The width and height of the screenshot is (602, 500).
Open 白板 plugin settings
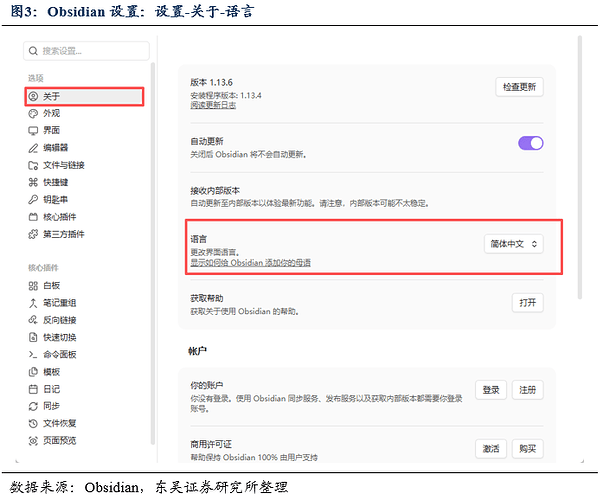pyautogui.click(x=84, y=286)
